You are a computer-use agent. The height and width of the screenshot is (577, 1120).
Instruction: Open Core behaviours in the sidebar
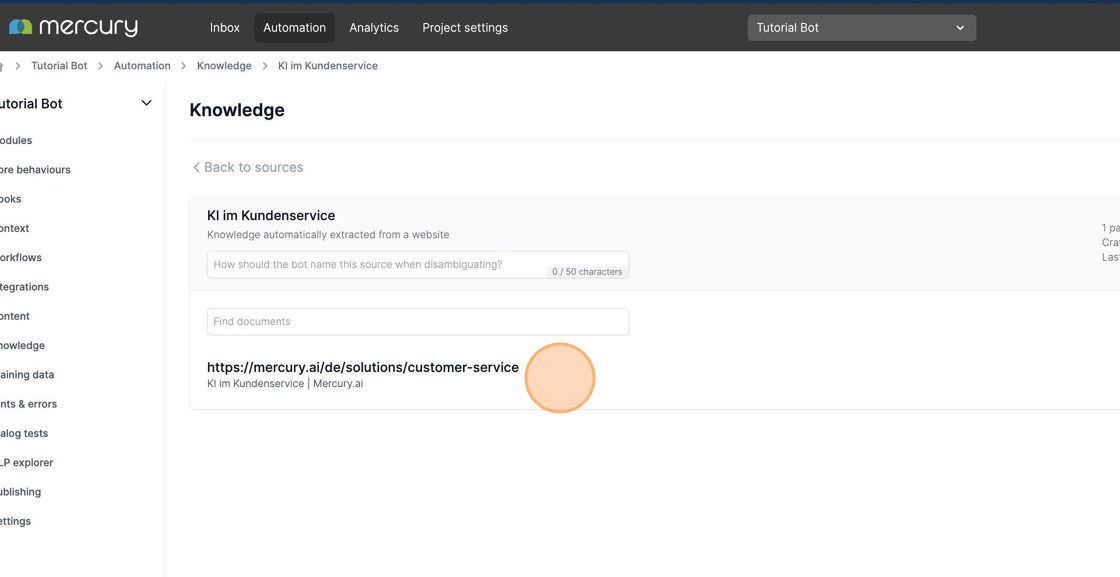[35, 170]
